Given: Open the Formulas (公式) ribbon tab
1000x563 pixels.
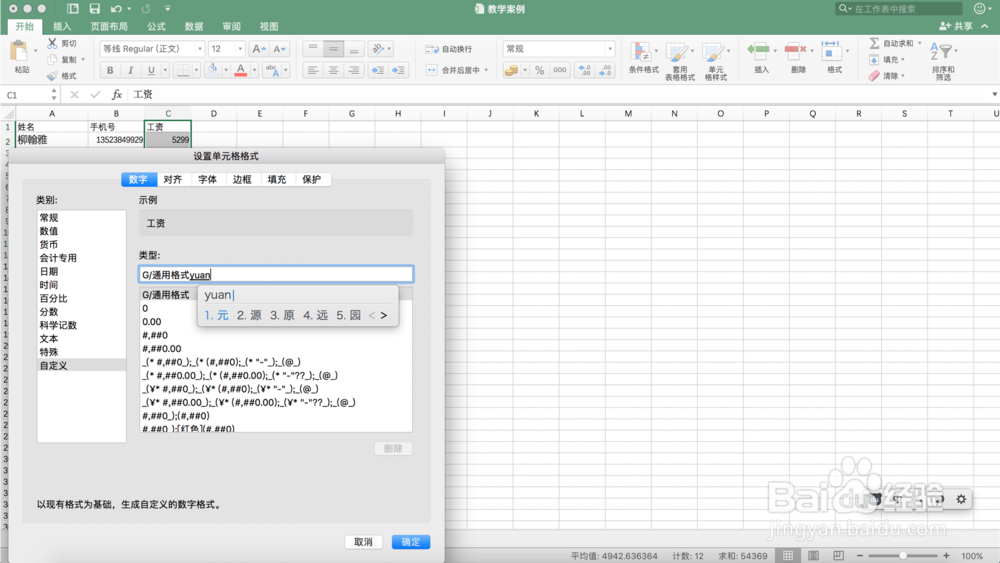Looking at the screenshot, I should click(156, 26).
